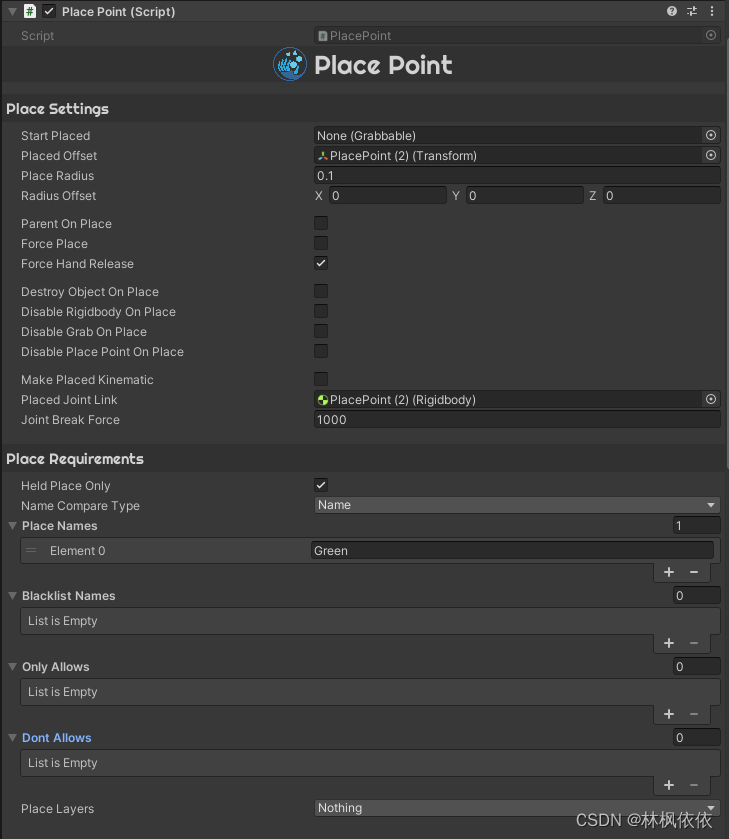Disable the Place Point script component checkbox
This screenshot has width=729, height=839.
click(49, 11)
